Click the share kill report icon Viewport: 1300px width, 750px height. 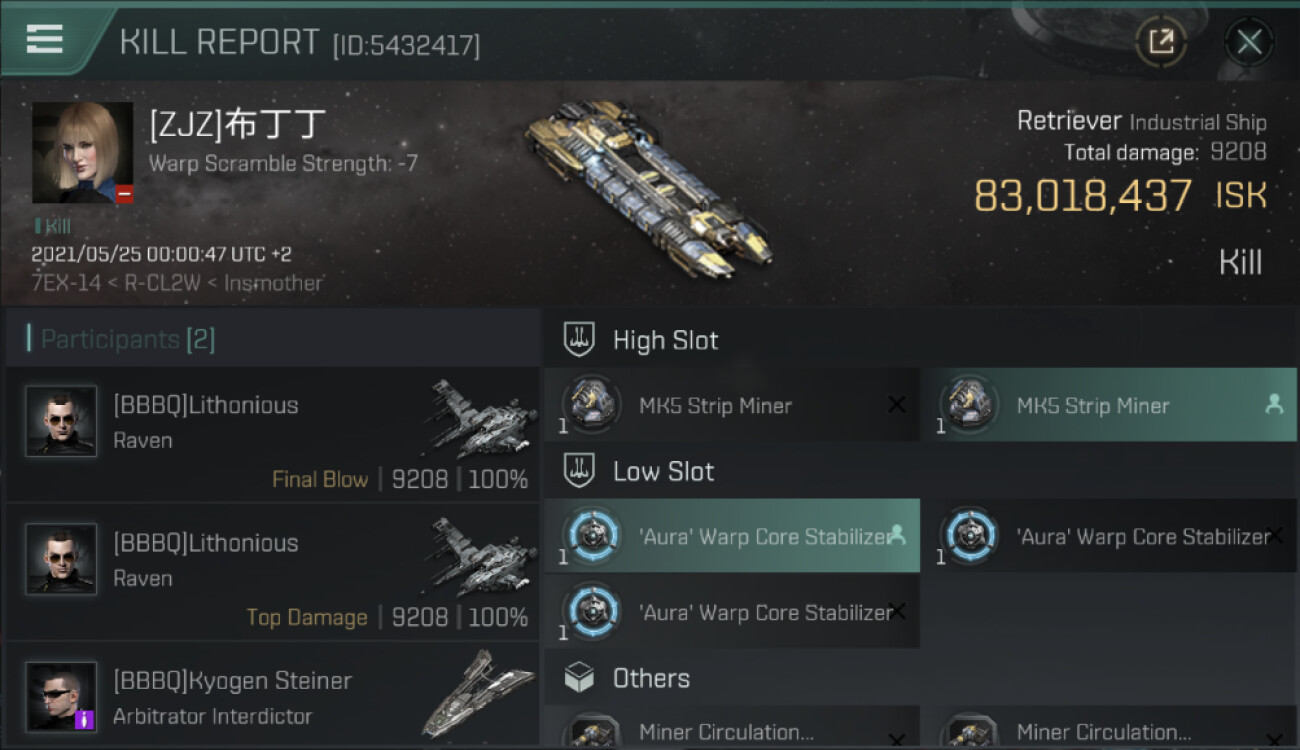(1161, 42)
